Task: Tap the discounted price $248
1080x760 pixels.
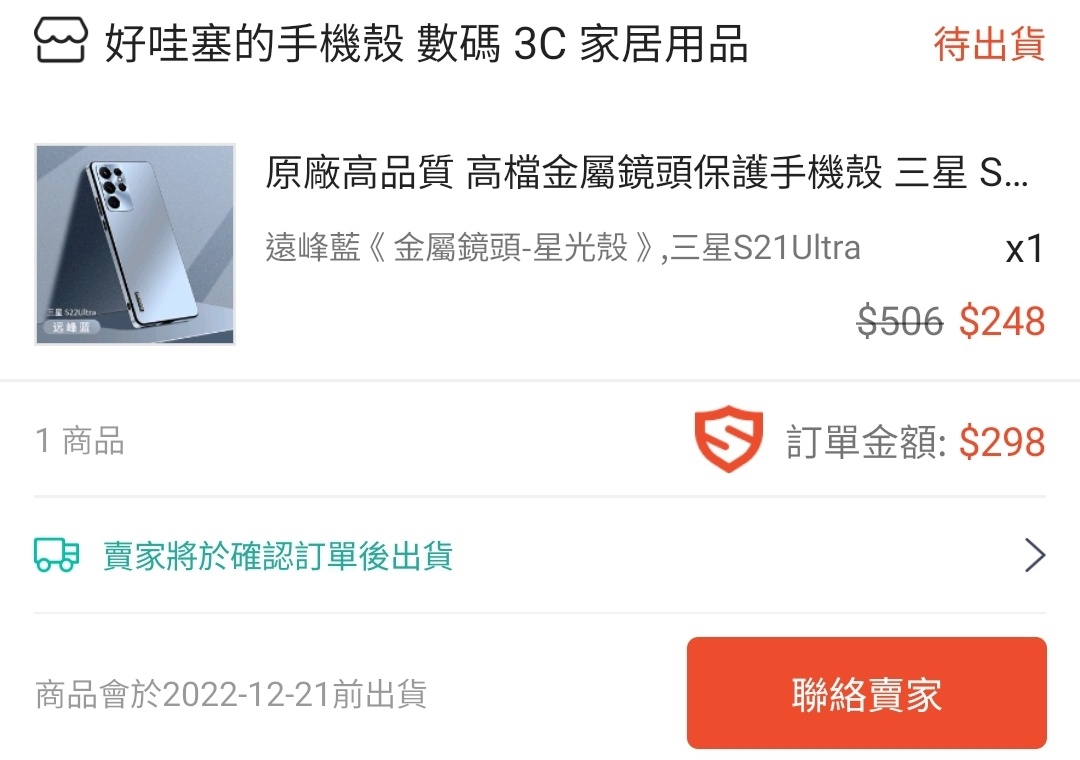Action: 1002,321
